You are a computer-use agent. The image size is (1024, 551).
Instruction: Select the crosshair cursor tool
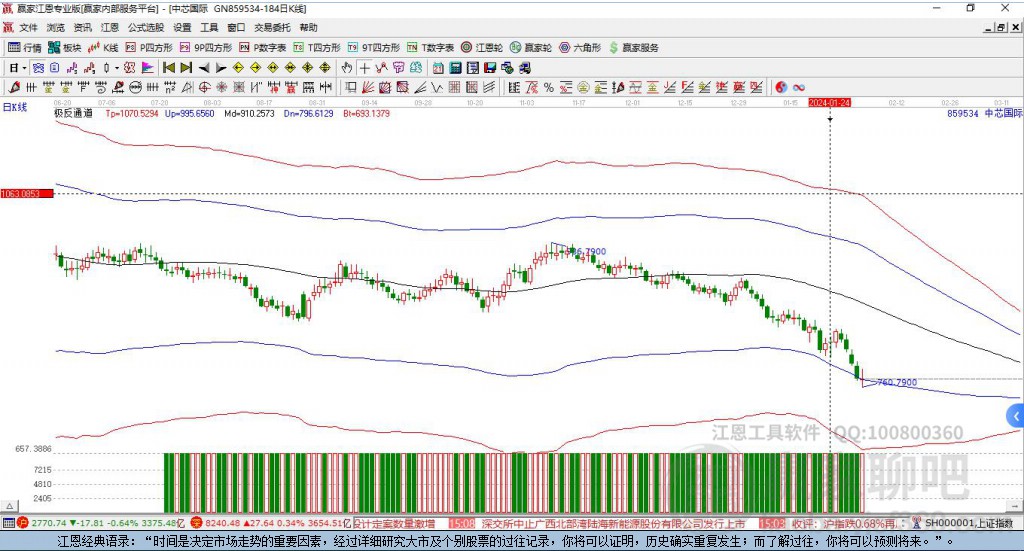pos(365,68)
